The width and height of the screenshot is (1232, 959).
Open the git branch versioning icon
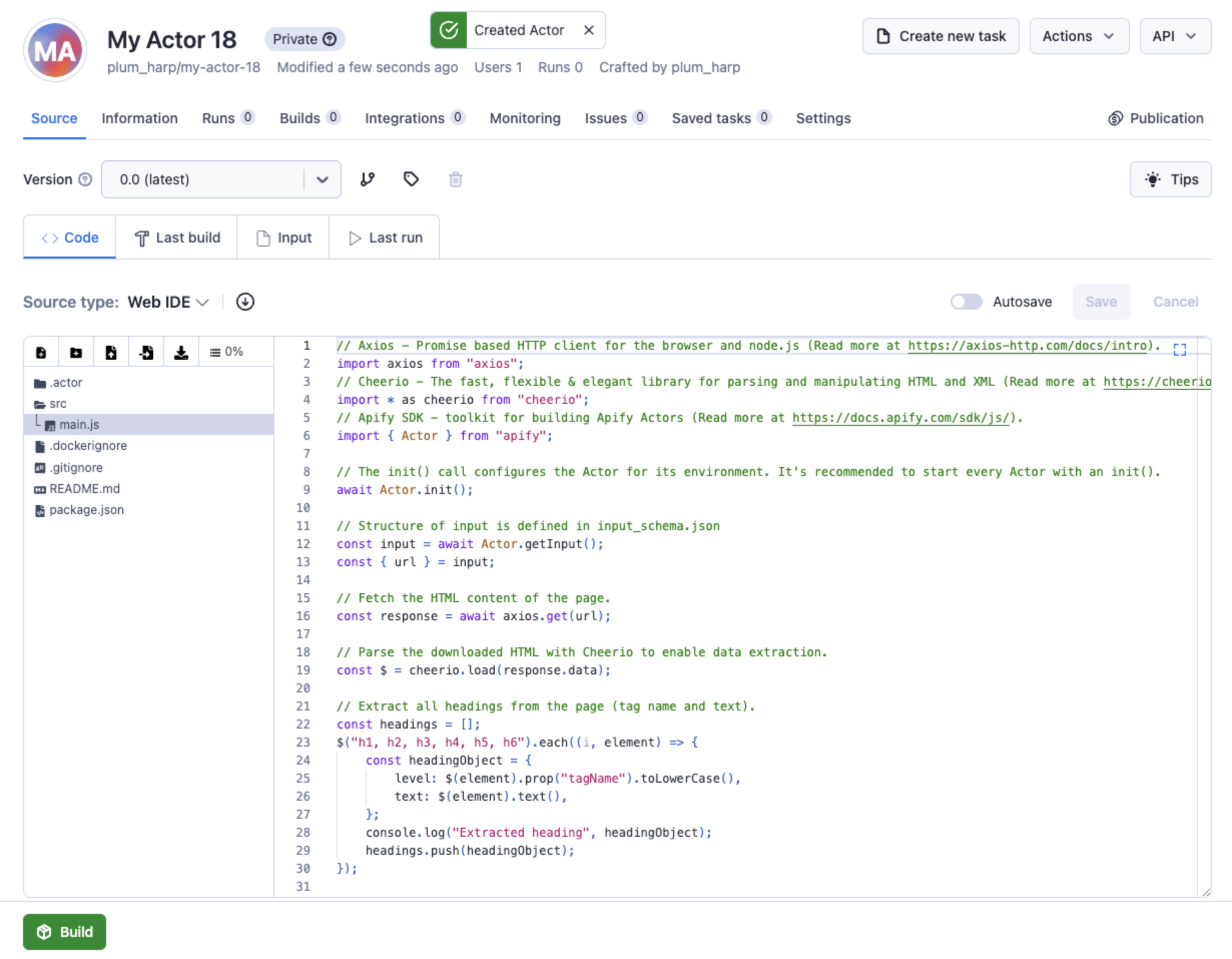point(367,179)
